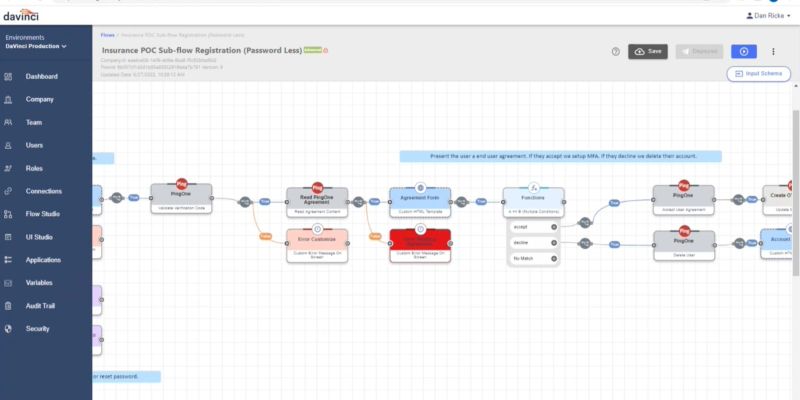This screenshot has height=400, width=800.
Task: Click the Deployed button
Action: pyautogui.click(x=699, y=52)
